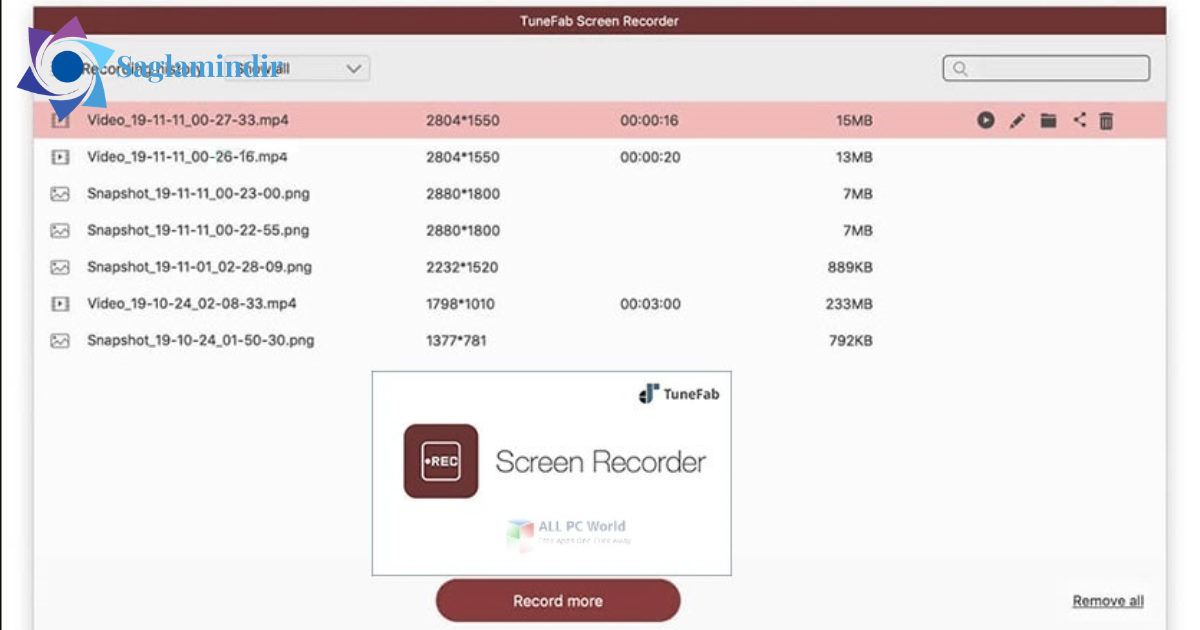Click the 15MB file size

tap(854, 121)
